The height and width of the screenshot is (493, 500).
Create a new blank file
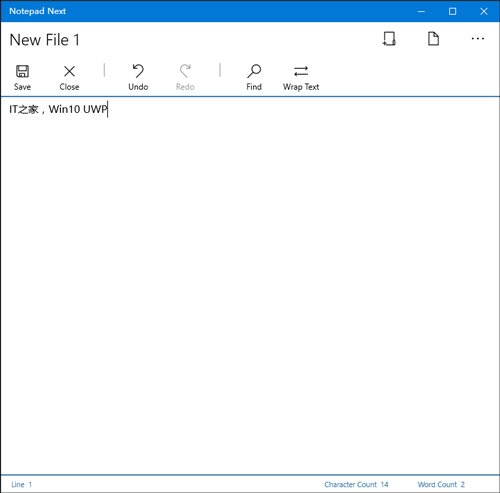(x=433, y=39)
